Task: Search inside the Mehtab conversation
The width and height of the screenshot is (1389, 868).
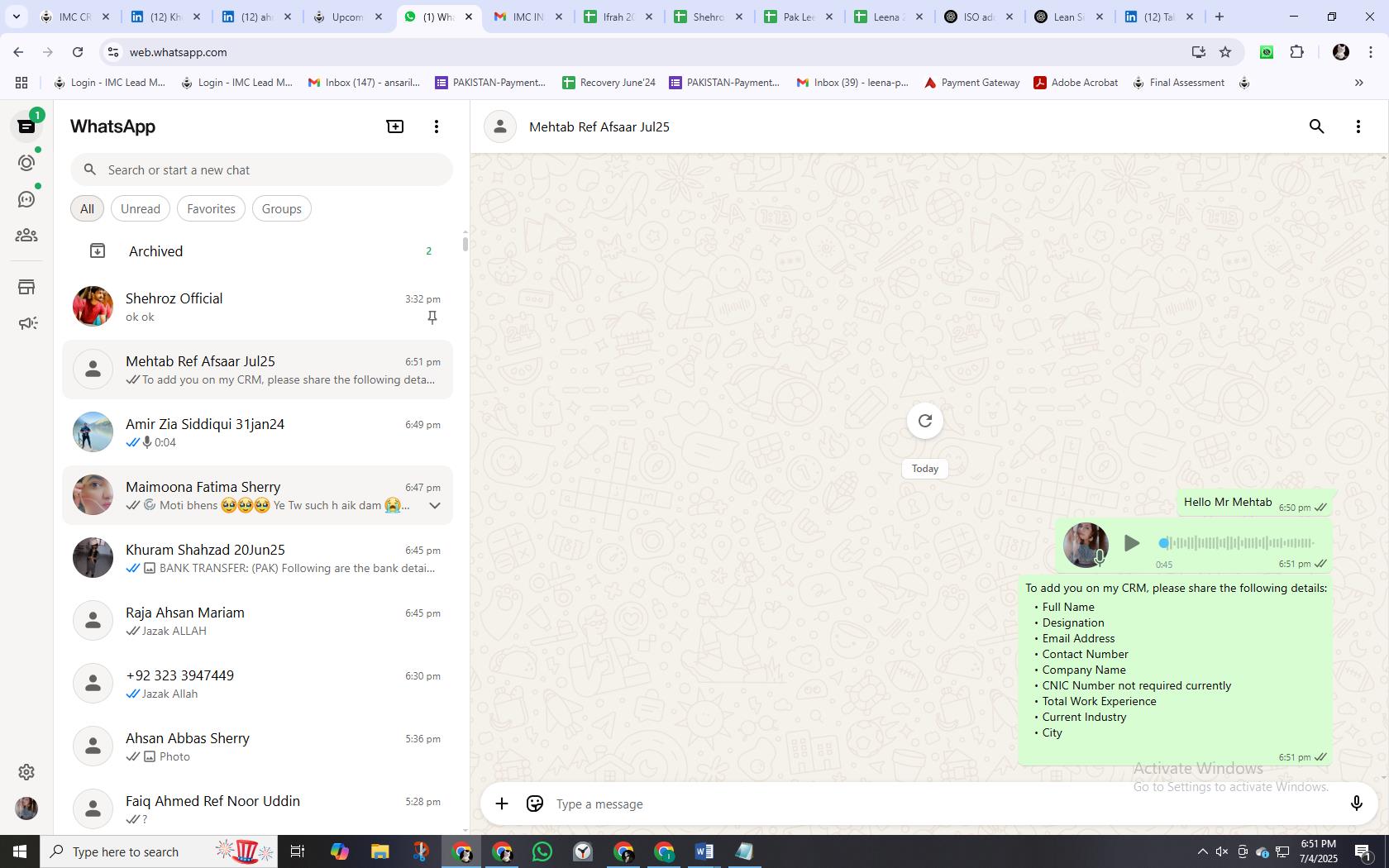Action: point(1317,126)
